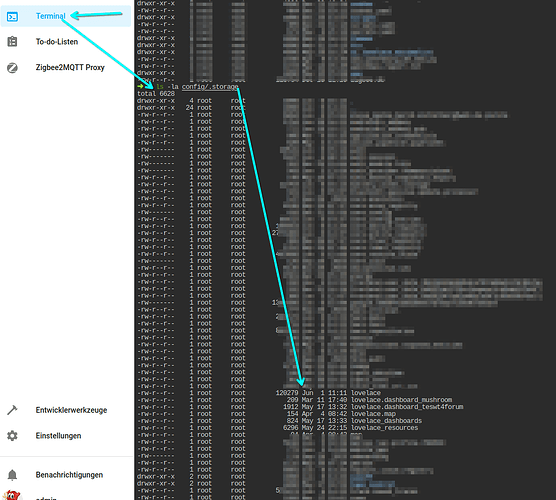
Task: Select the 'lovelace.dashboard_mushroom' file name
Action: point(401,400)
